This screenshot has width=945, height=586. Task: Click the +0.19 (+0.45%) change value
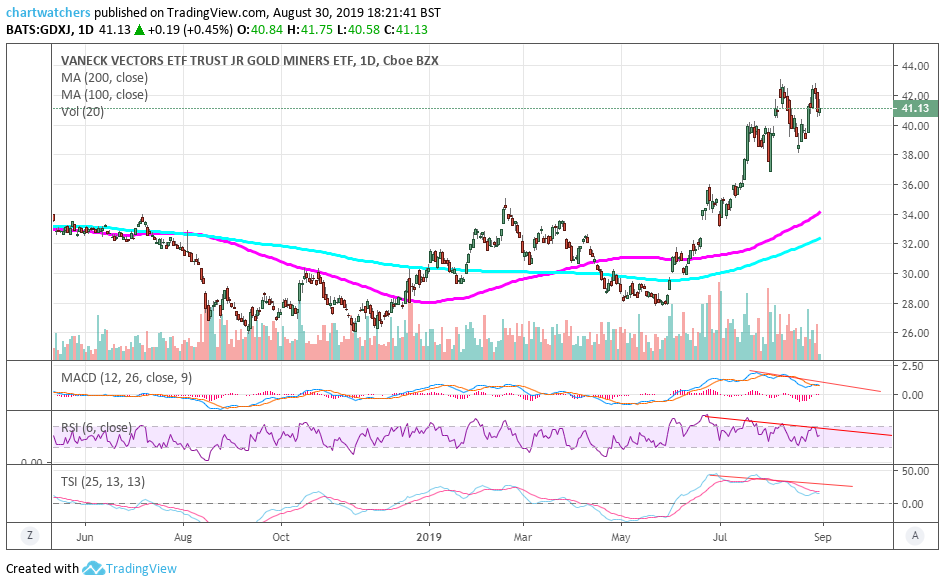coord(190,30)
